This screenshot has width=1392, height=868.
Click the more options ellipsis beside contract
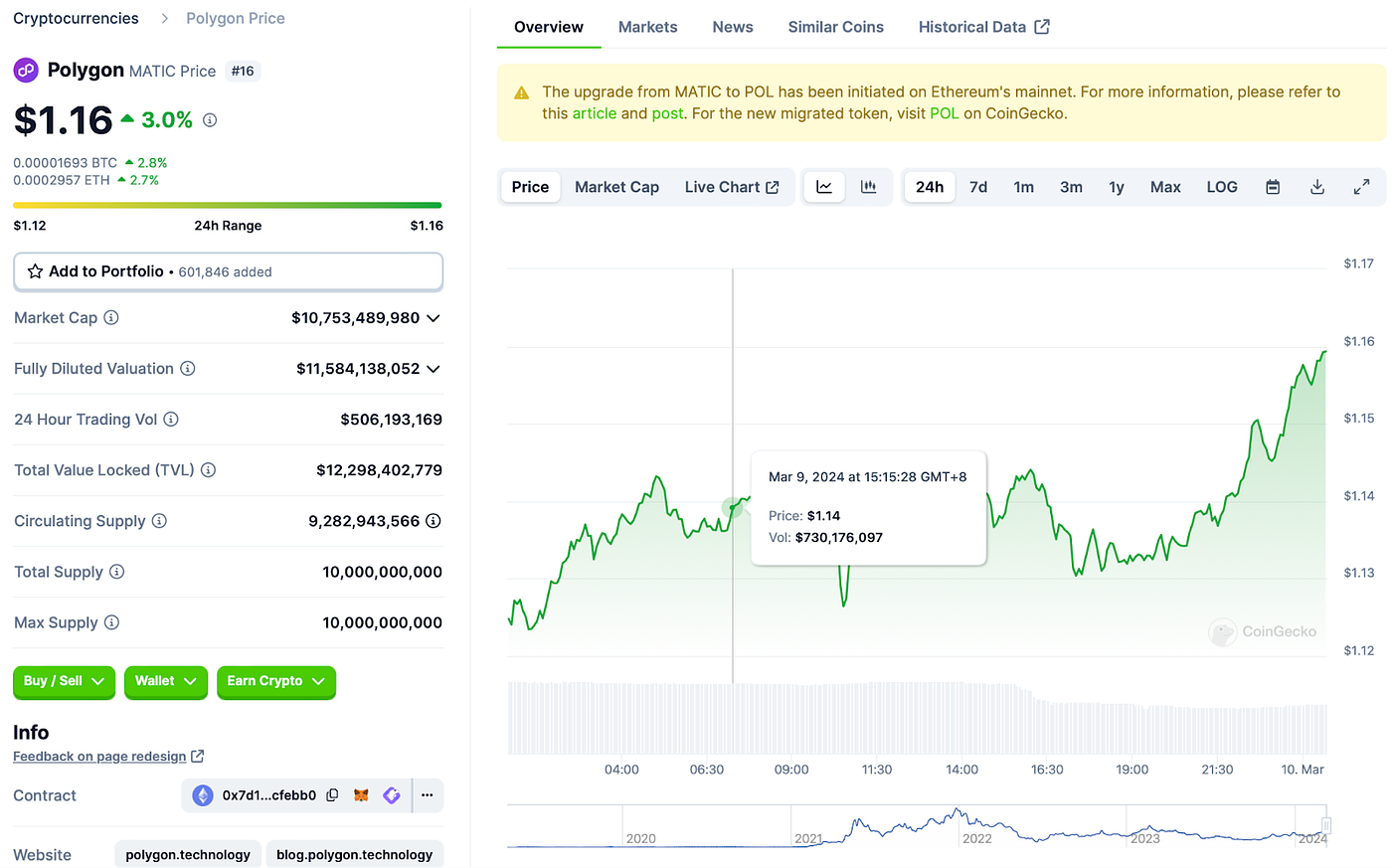(x=428, y=795)
